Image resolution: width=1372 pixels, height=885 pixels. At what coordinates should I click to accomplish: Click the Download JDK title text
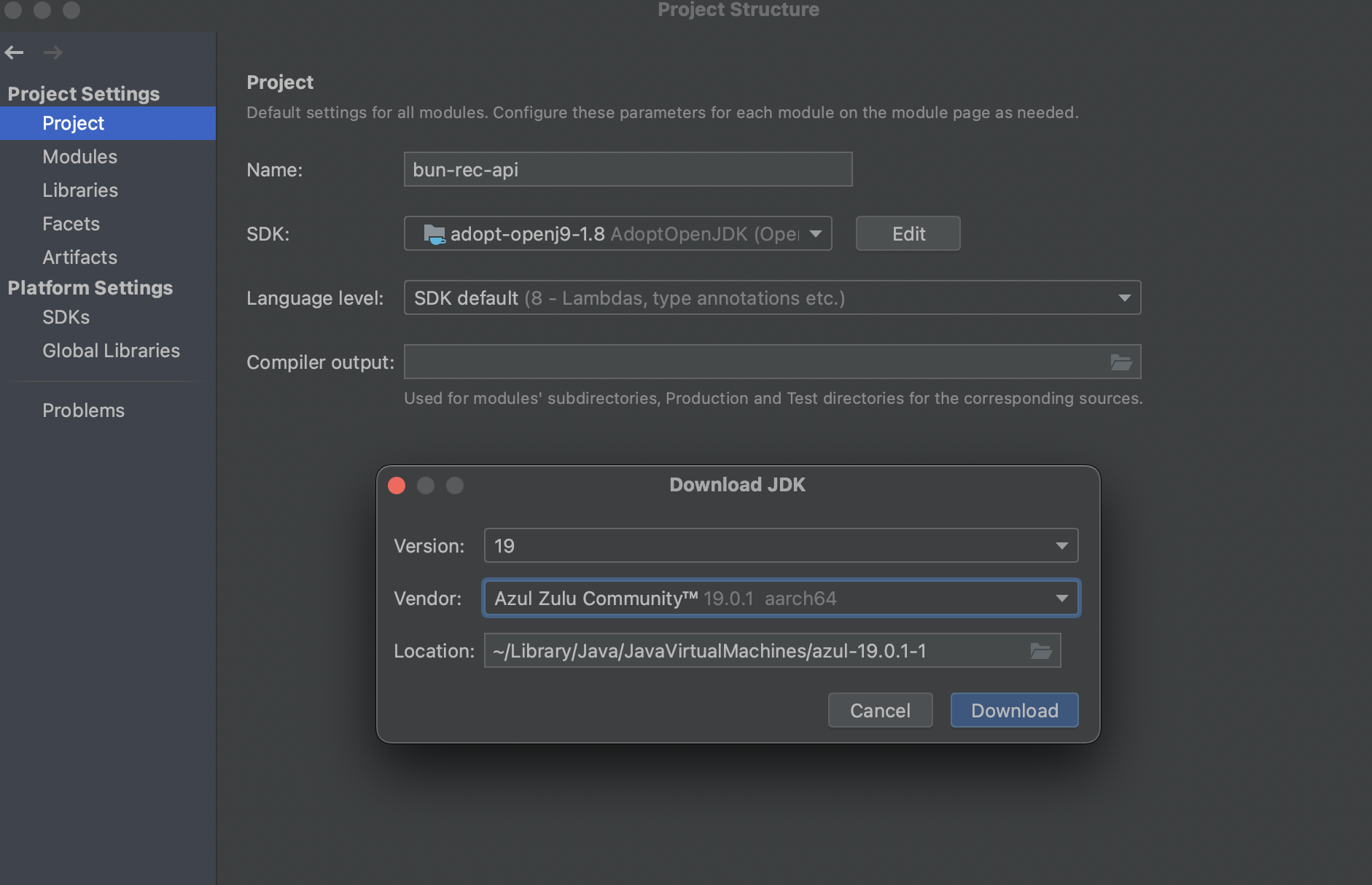tap(738, 485)
